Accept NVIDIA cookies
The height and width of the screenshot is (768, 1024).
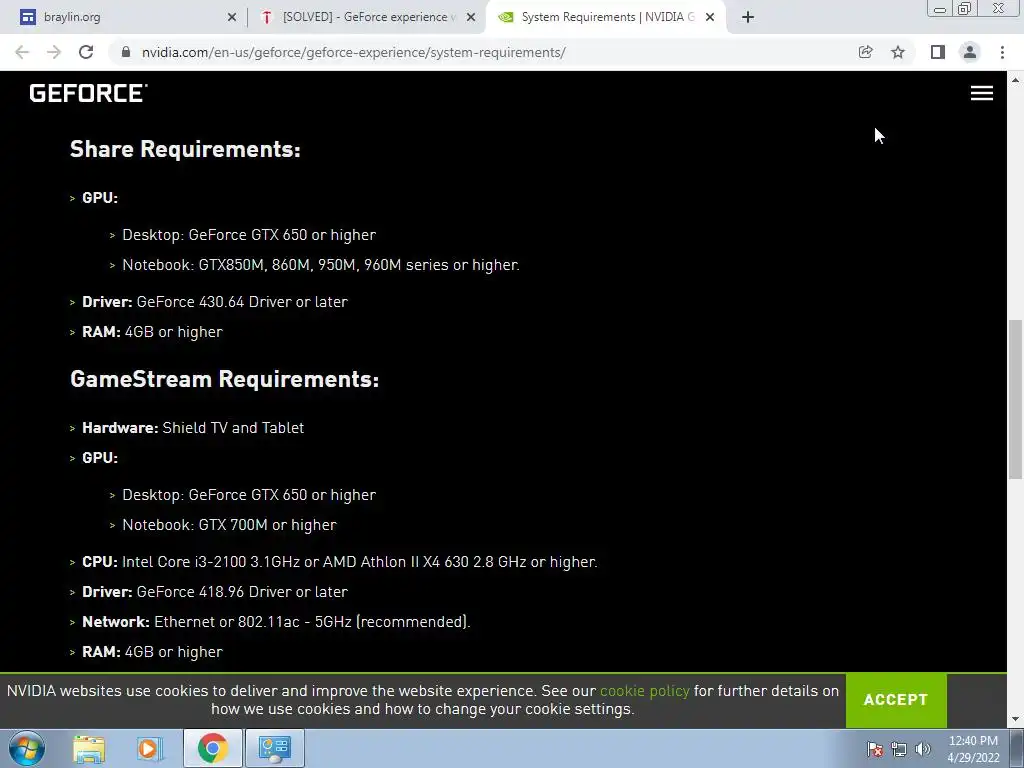[896, 699]
